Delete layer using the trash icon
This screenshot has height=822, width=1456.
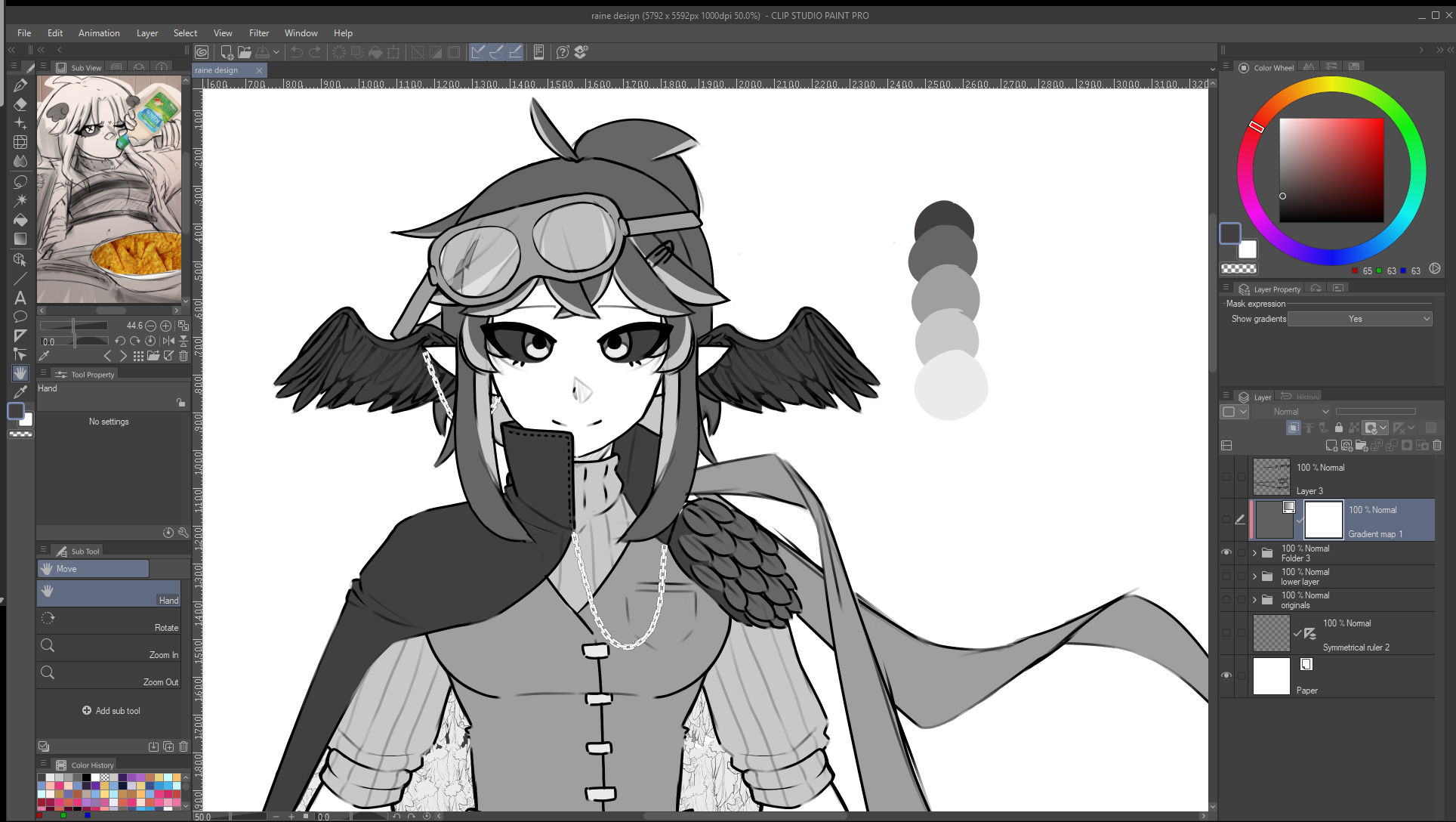pos(1437,446)
